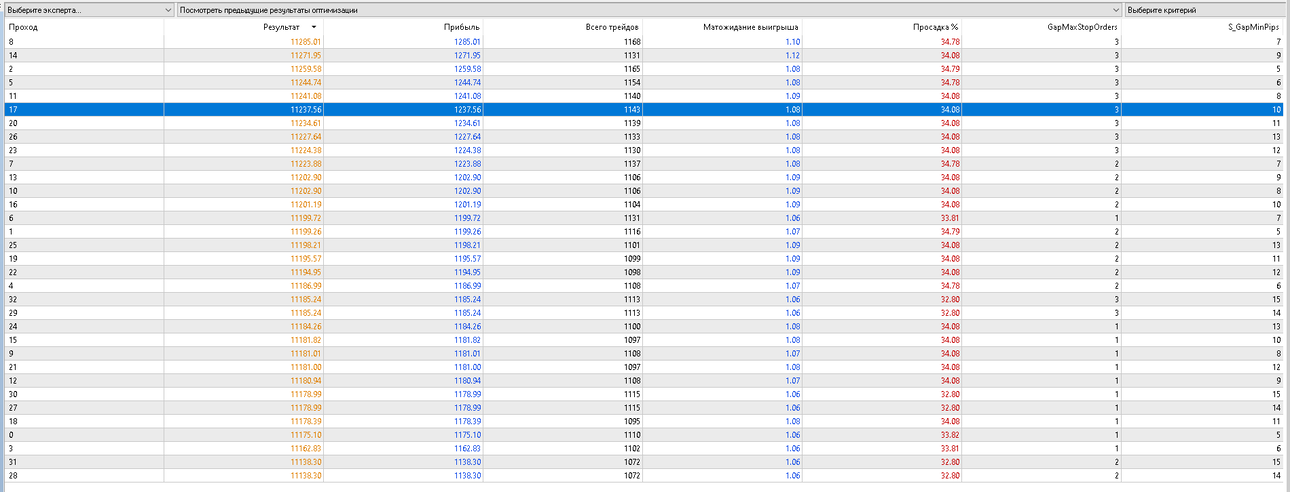Open the 'Посмотреть предыдущие результаты оптимизации' dropdown
The width and height of the screenshot is (1290, 492).
[x=649, y=9]
